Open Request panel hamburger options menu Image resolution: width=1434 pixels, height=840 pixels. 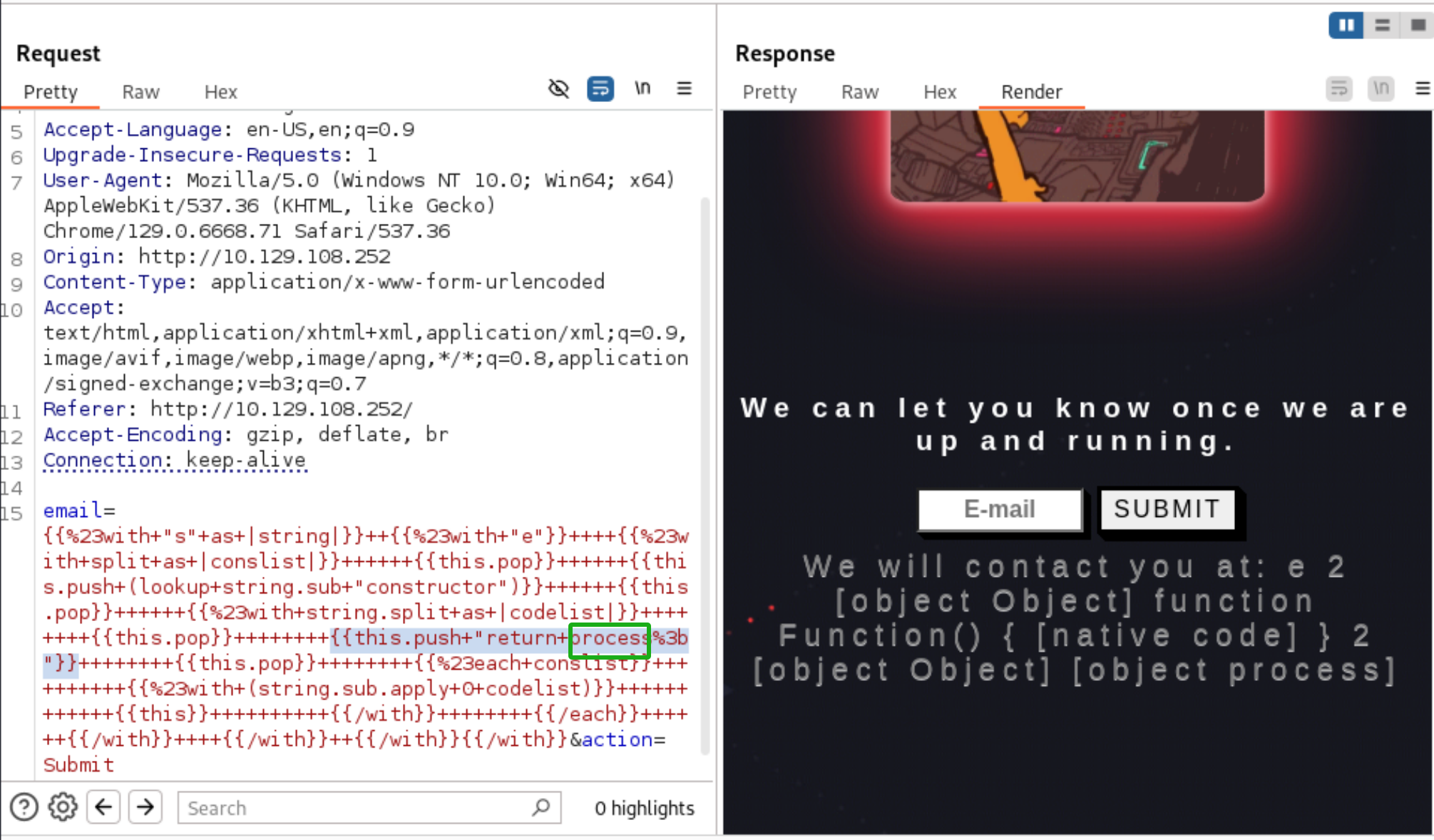(684, 88)
